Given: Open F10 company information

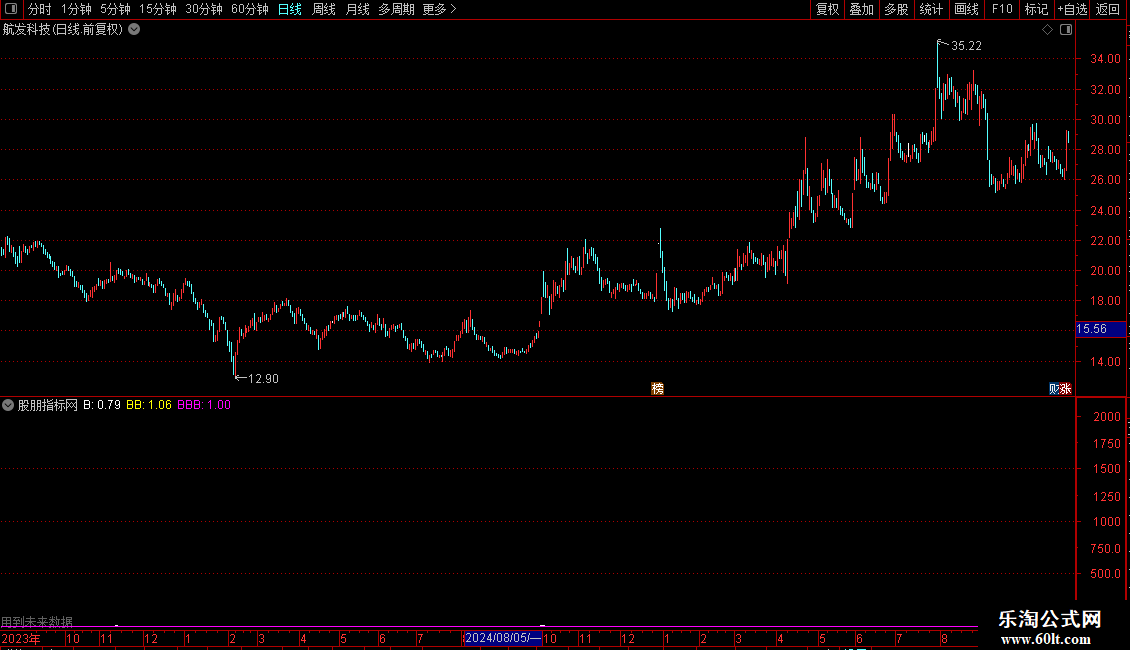Looking at the screenshot, I should click(x=1002, y=9).
